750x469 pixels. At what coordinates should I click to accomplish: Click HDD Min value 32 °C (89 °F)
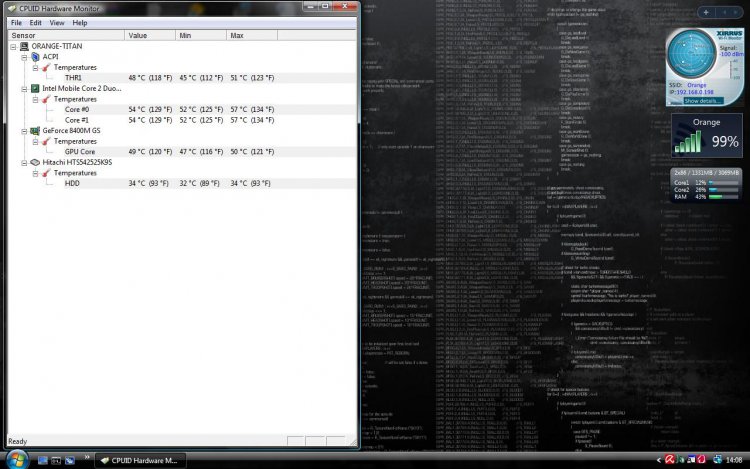(199, 184)
